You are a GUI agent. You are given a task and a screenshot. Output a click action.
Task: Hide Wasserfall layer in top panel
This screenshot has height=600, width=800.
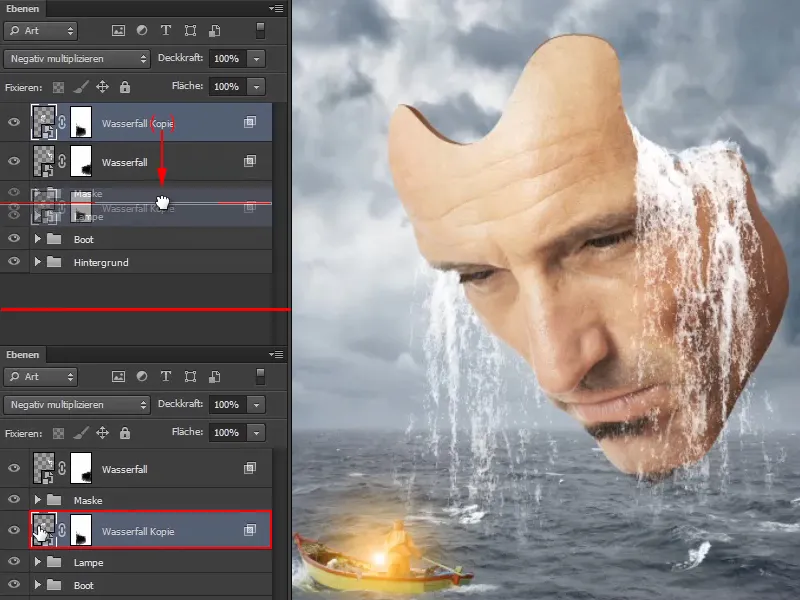pos(14,161)
